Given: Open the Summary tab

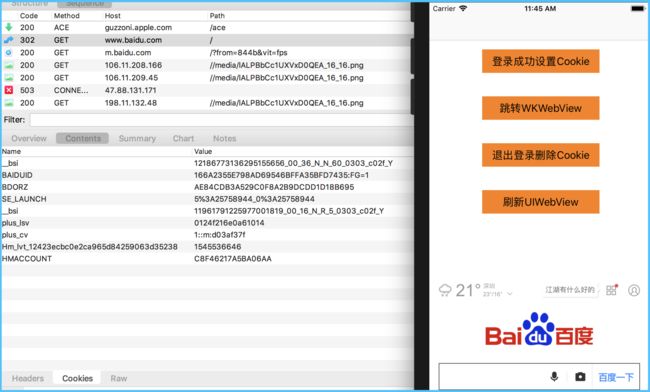Looking at the screenshot, I should click(137, 138).
